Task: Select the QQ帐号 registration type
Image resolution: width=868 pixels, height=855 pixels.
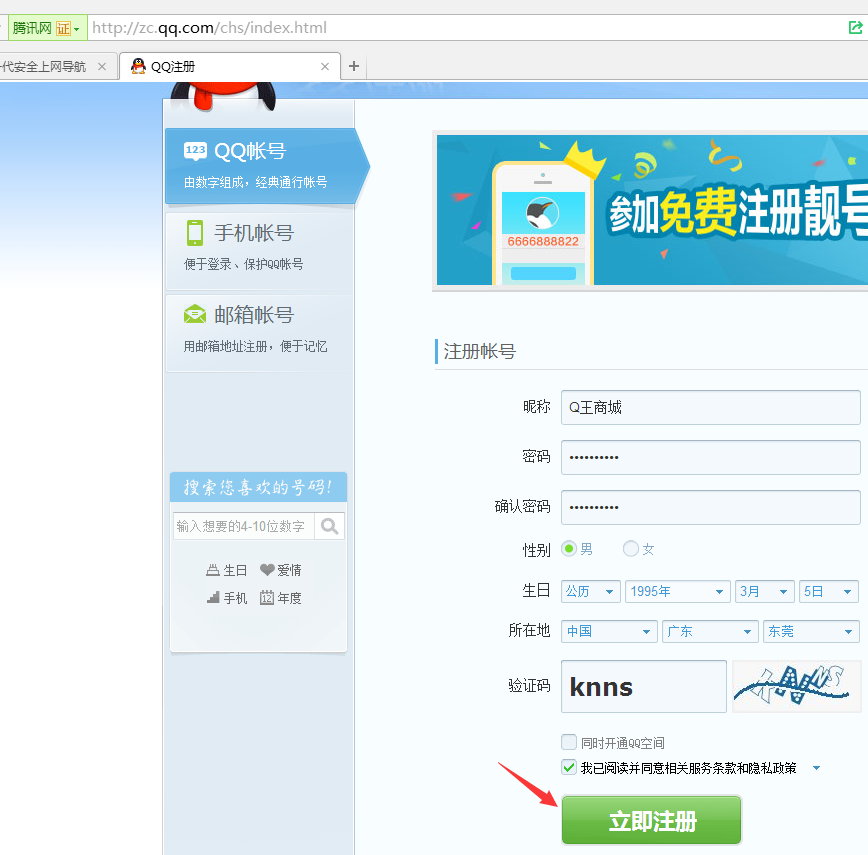Action: [x=265, y=166]
